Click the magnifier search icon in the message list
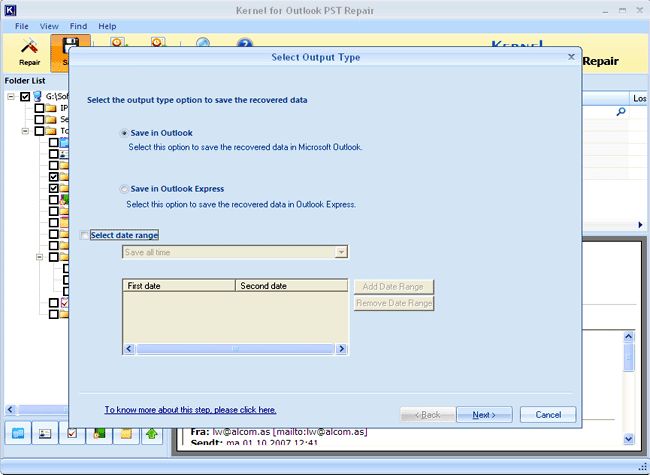Viewport: 650px width, 475px height. pyautogui.click(x=621, y=111)
